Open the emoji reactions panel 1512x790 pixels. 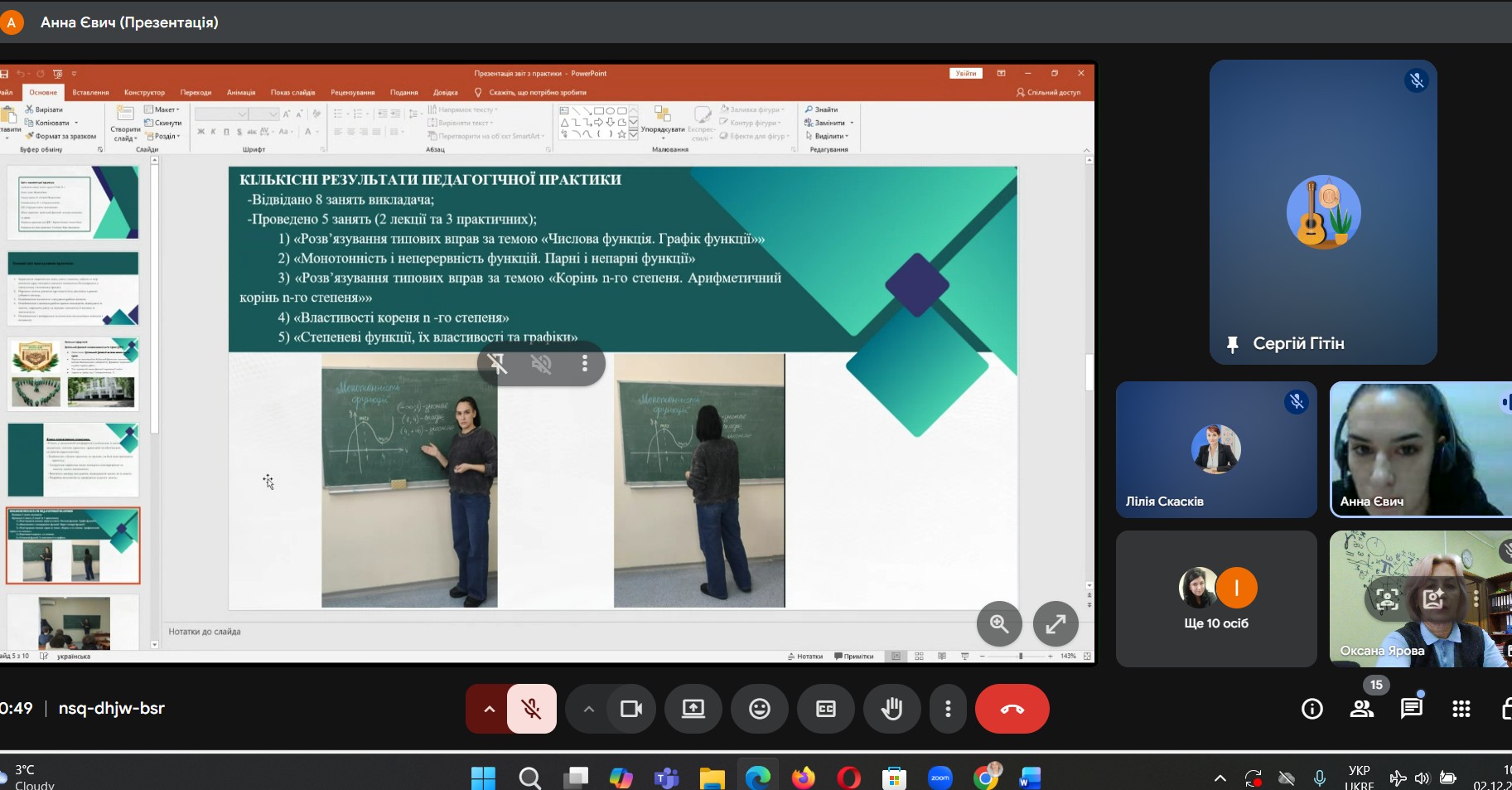tap(760, 709)
